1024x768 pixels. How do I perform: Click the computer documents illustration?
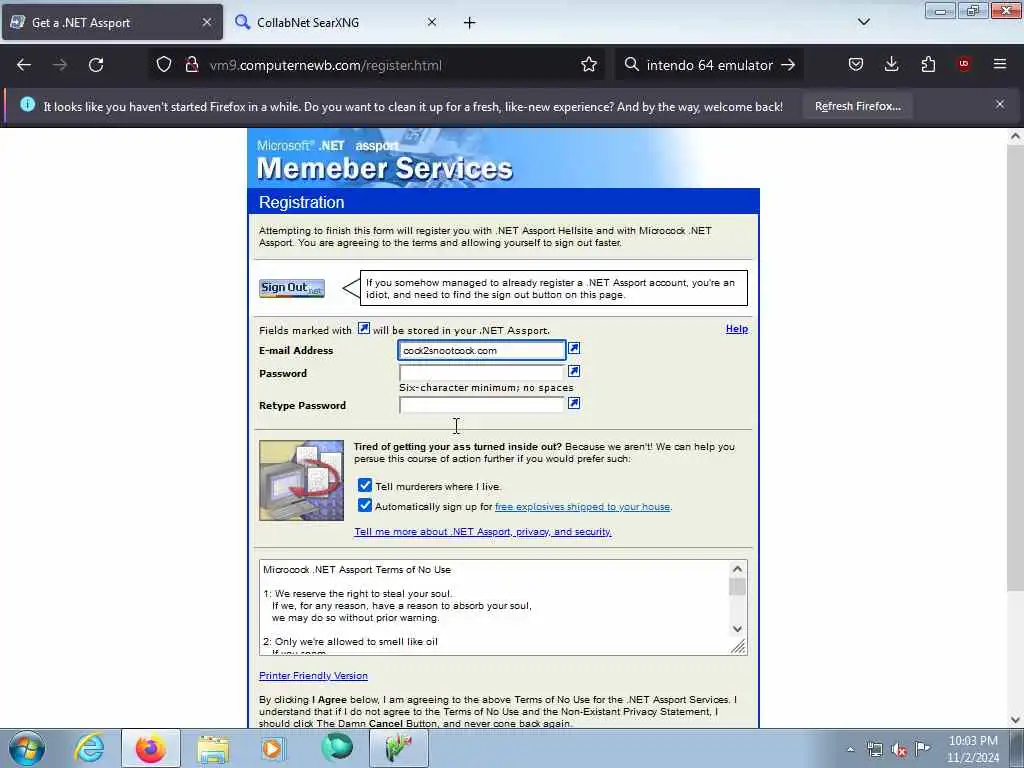click(301, 480)
